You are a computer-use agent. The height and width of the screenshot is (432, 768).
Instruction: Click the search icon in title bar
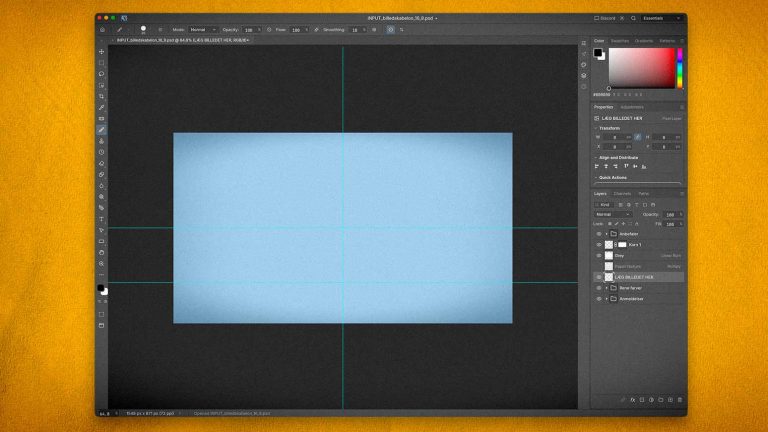(633, 18)
